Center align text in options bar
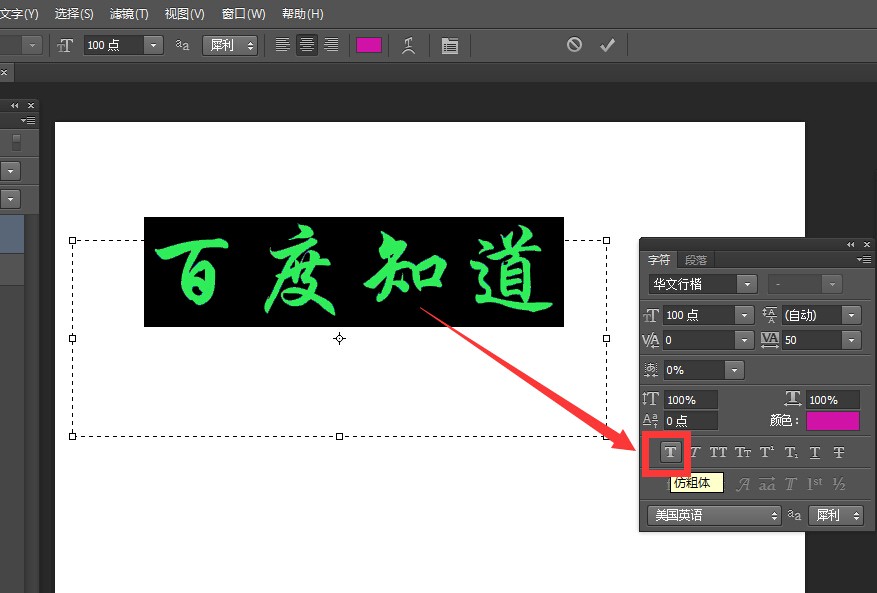 pos(307,45)
